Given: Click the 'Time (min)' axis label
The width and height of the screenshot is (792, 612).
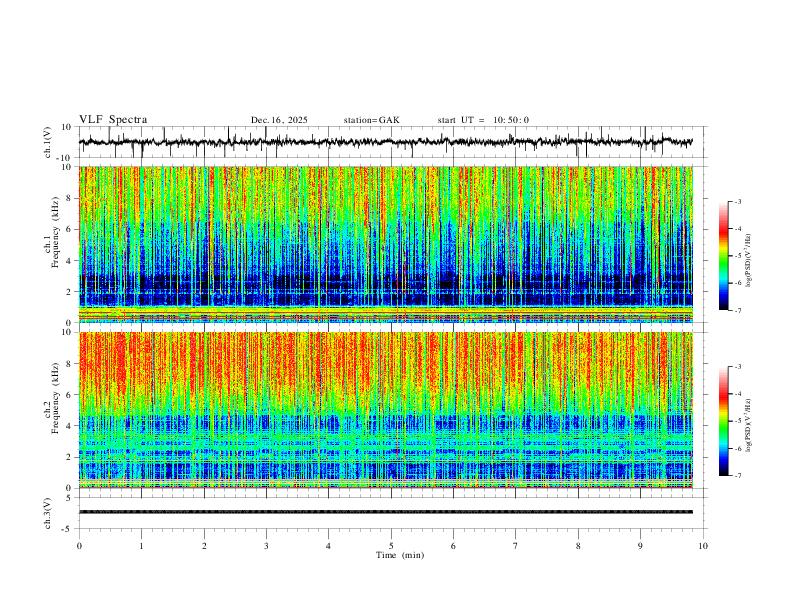Looking at the screenshot, I should coord(400,555).
